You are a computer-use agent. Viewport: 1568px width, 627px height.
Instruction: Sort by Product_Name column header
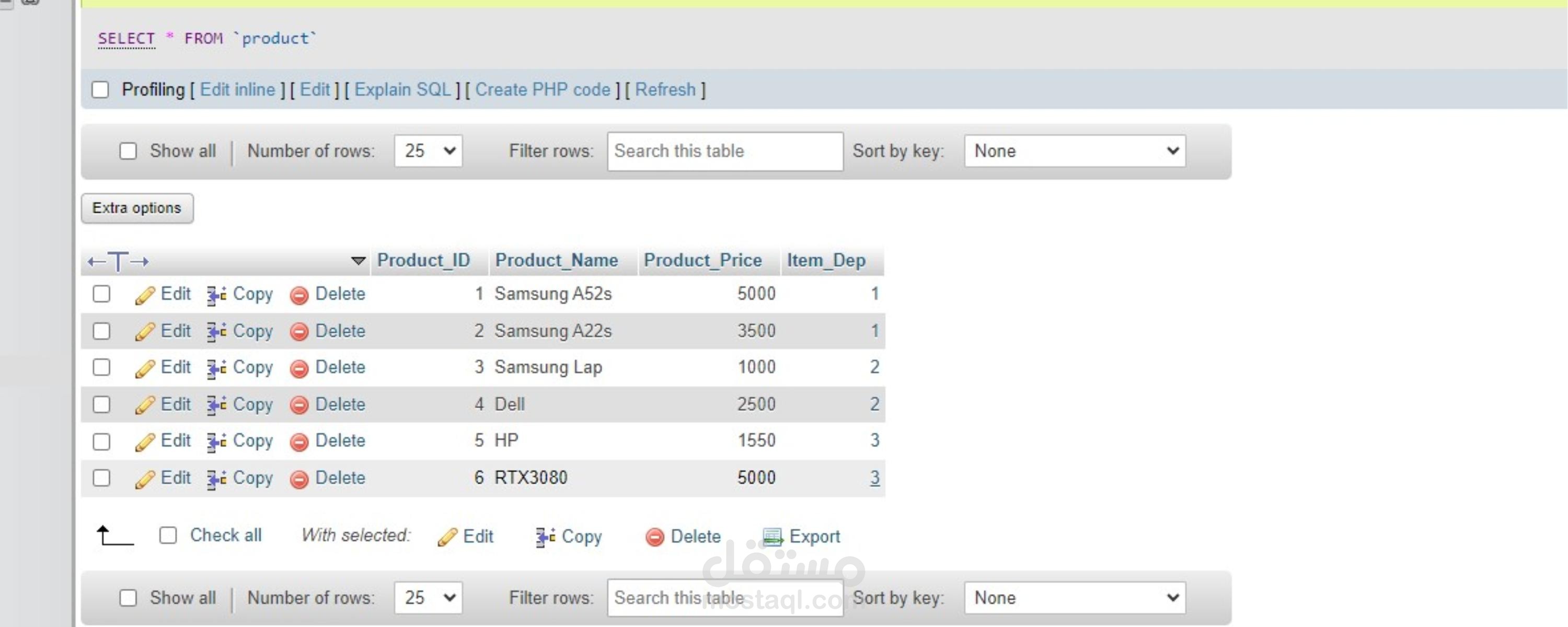click(556, 261)
